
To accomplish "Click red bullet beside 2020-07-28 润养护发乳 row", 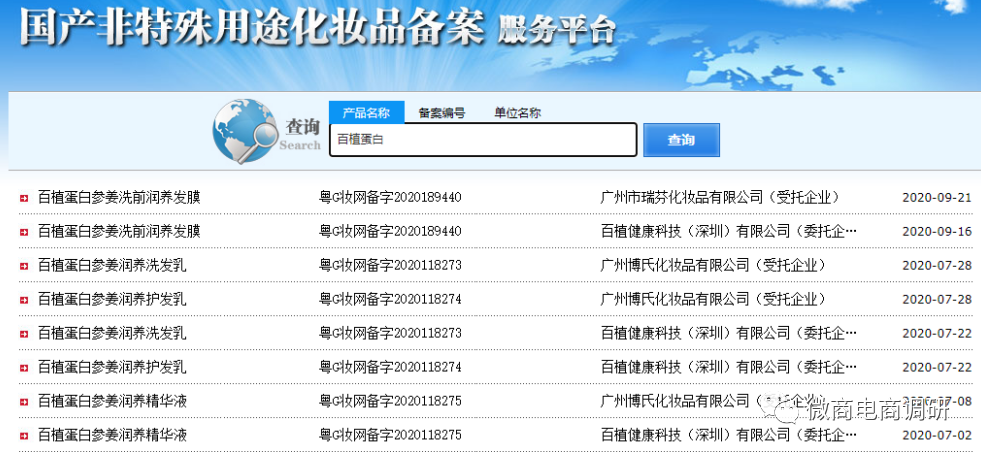I will [23, 300].
